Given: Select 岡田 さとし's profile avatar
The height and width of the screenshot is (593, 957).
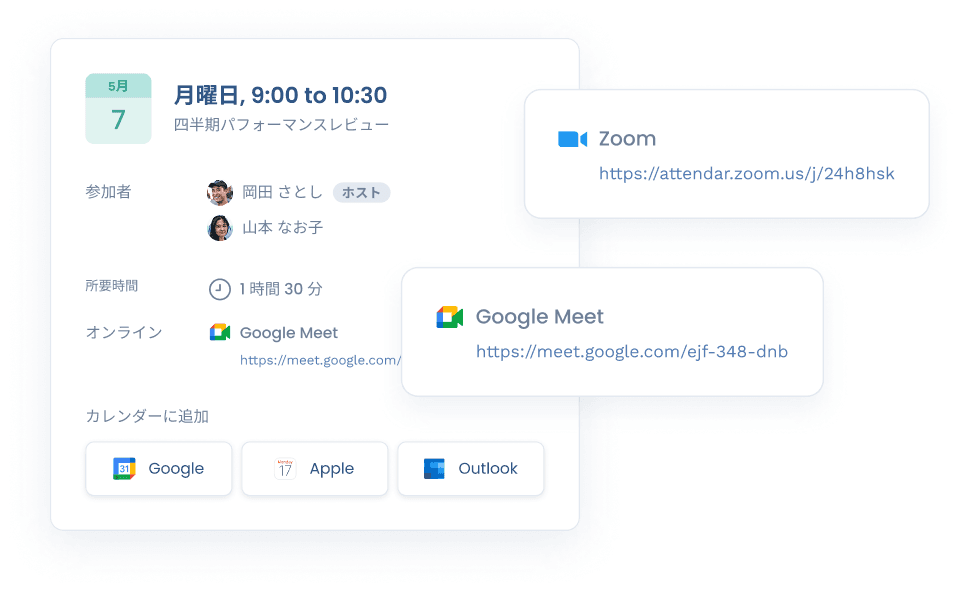Looking at the screenshot, I should [221, 192].
